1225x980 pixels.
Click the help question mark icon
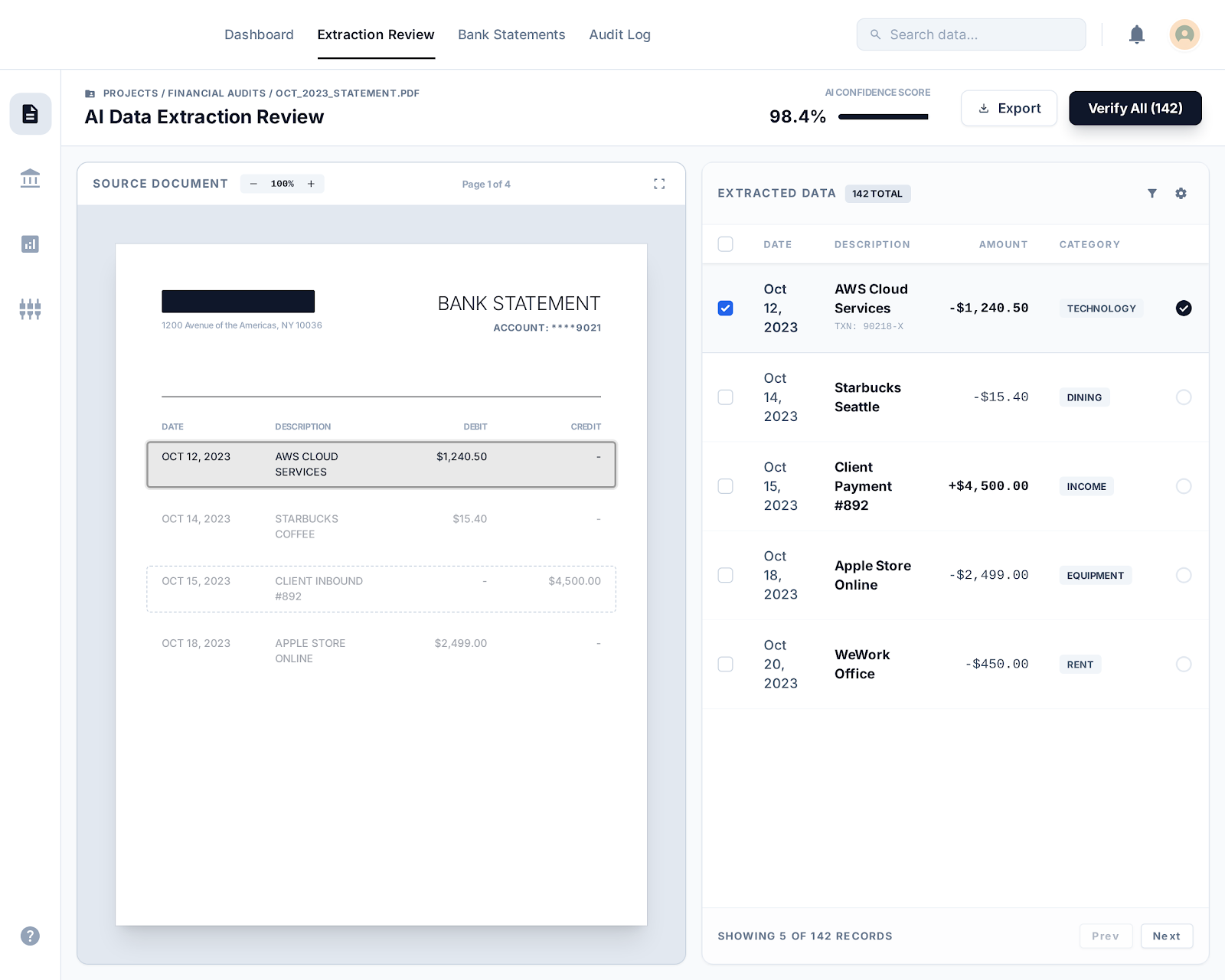pos(30,936)
